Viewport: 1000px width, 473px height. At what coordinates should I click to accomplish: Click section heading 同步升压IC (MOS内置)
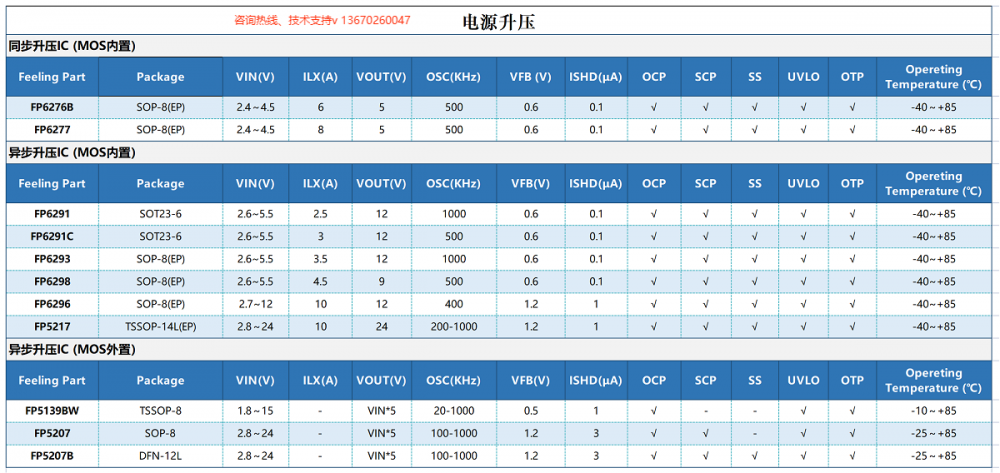[71, 47]
